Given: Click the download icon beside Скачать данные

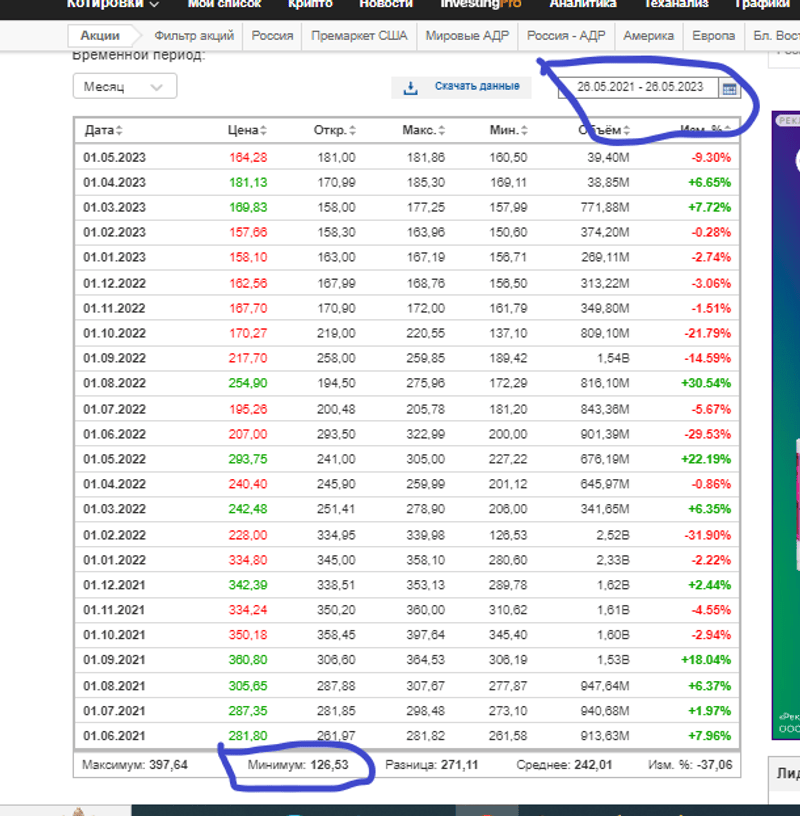Looking at the screenshot, I should click(x=410, y=88).
